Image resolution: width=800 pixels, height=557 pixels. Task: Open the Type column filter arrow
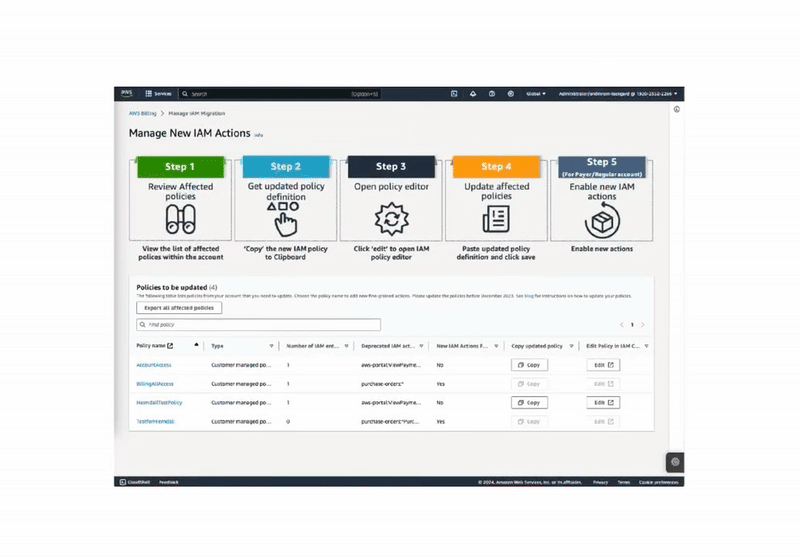pyautogui.click(x=271, y=346)
